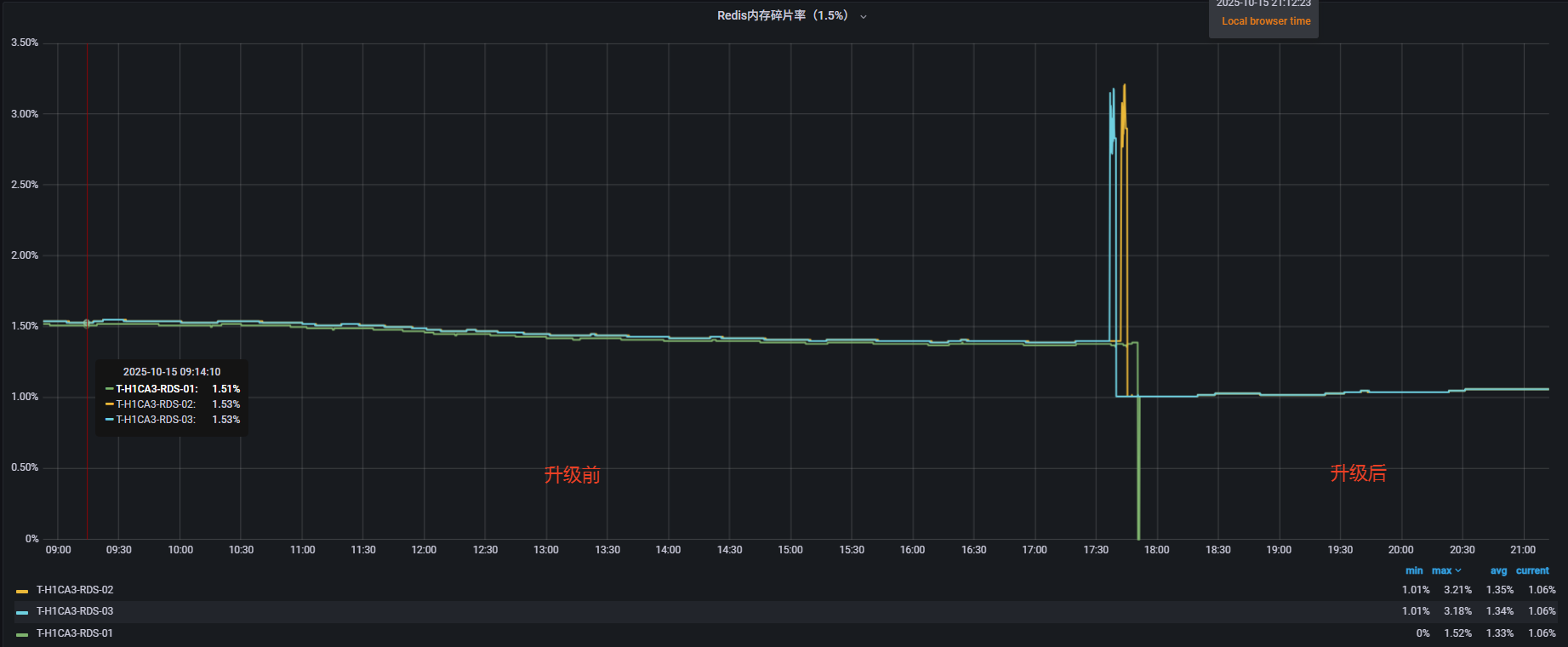Screen dimensions: 1568x647
Task: Toggle T-H1CA3-RDS-03 series in legend
Action: [75, 611]
